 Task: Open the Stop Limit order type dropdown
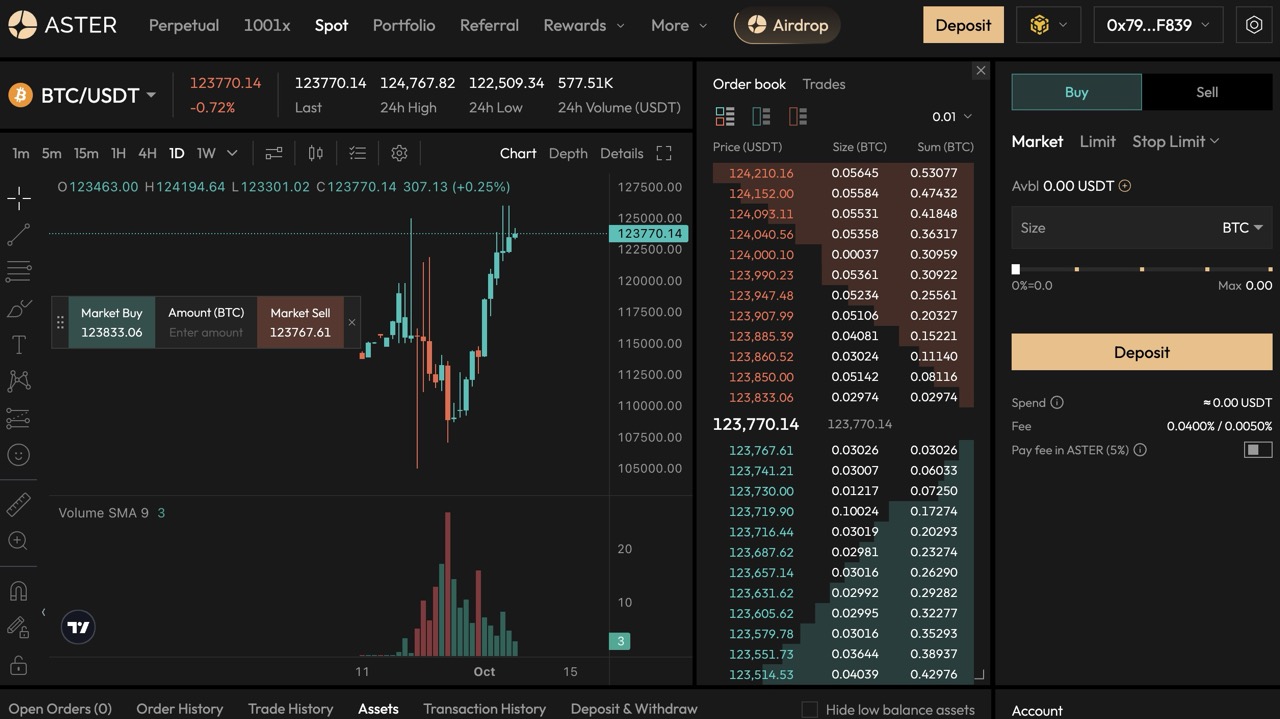(x=1175, y=142)
